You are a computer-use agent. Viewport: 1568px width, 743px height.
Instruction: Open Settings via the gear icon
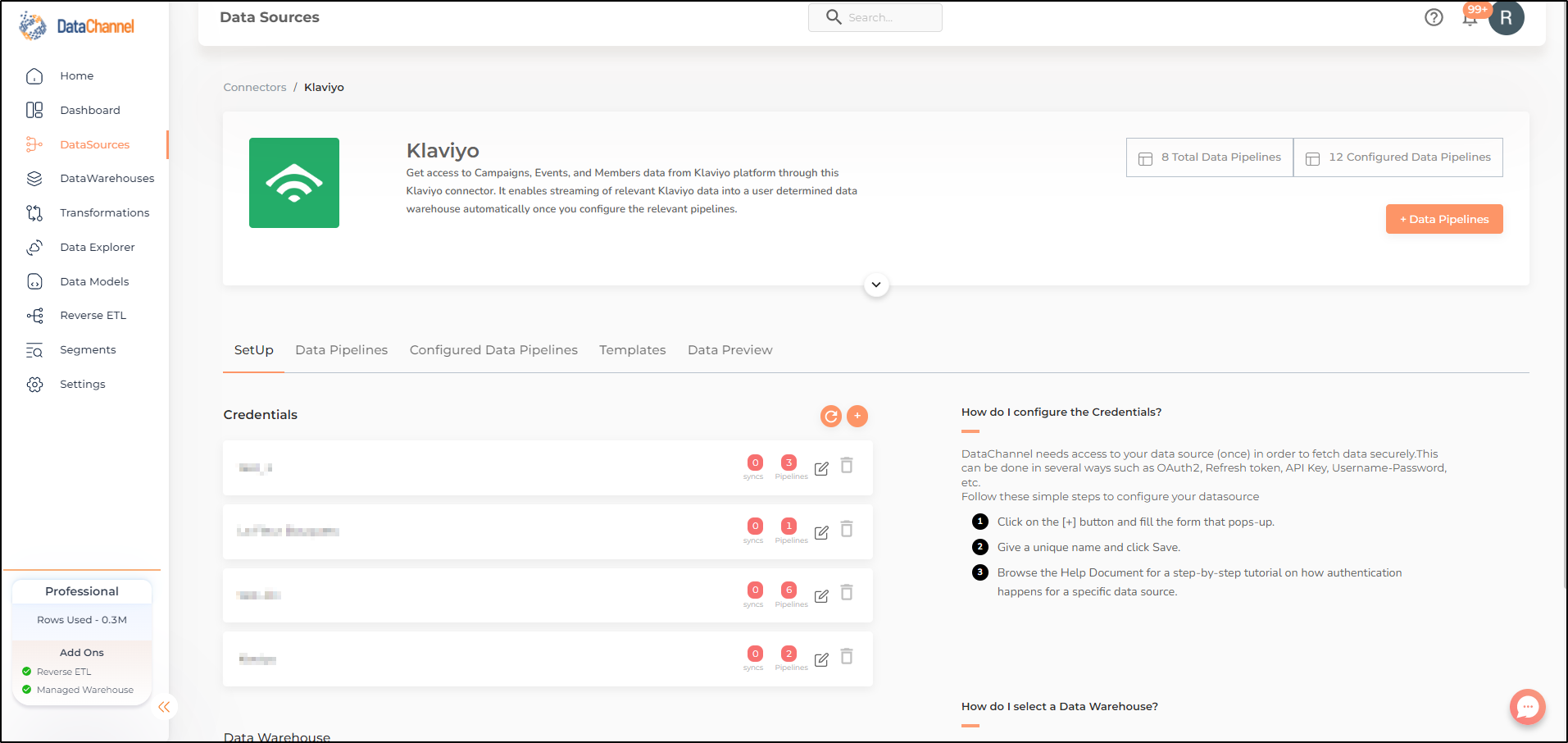point(34,385)
